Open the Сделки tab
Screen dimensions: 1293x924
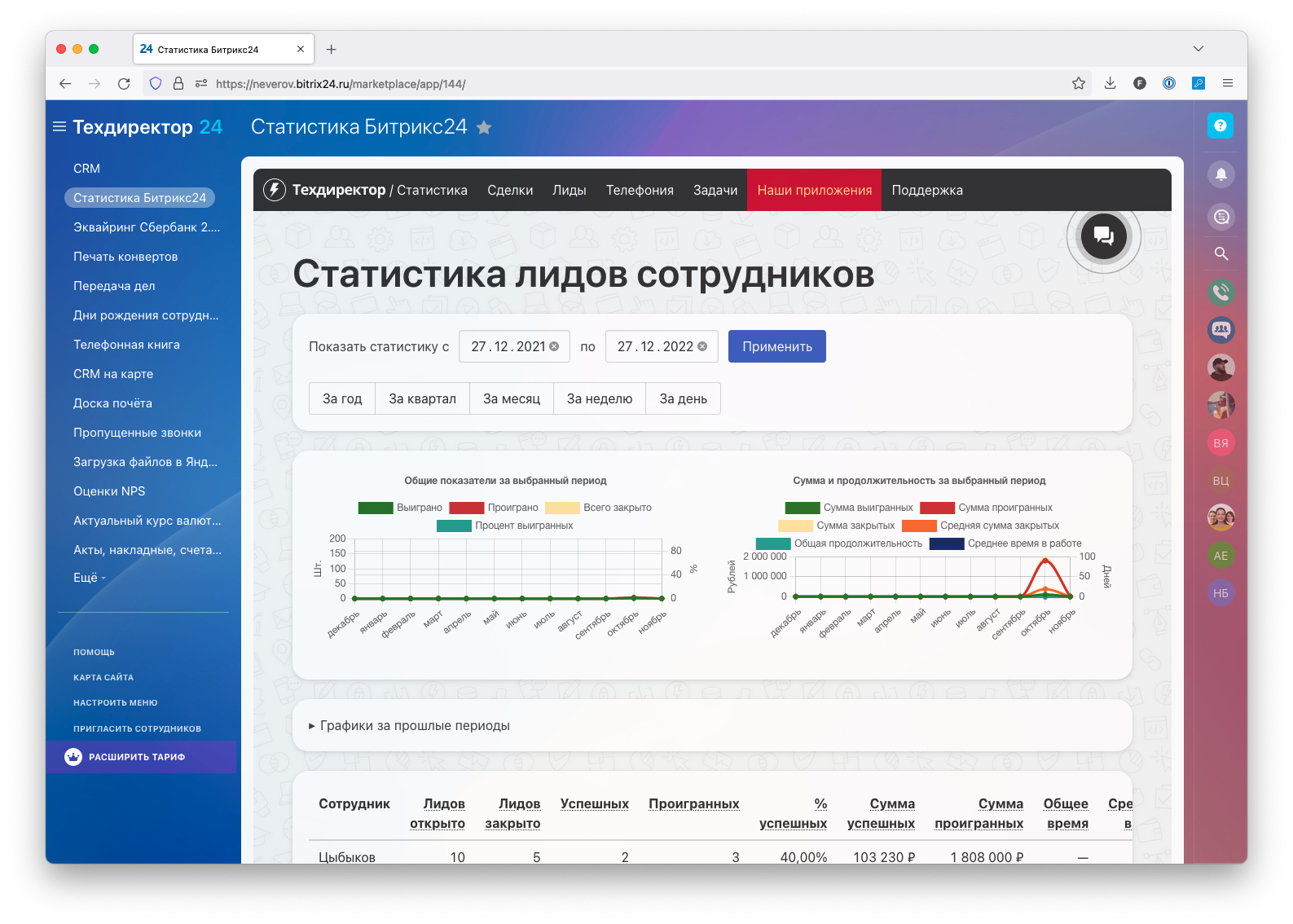tap(510, 190)
